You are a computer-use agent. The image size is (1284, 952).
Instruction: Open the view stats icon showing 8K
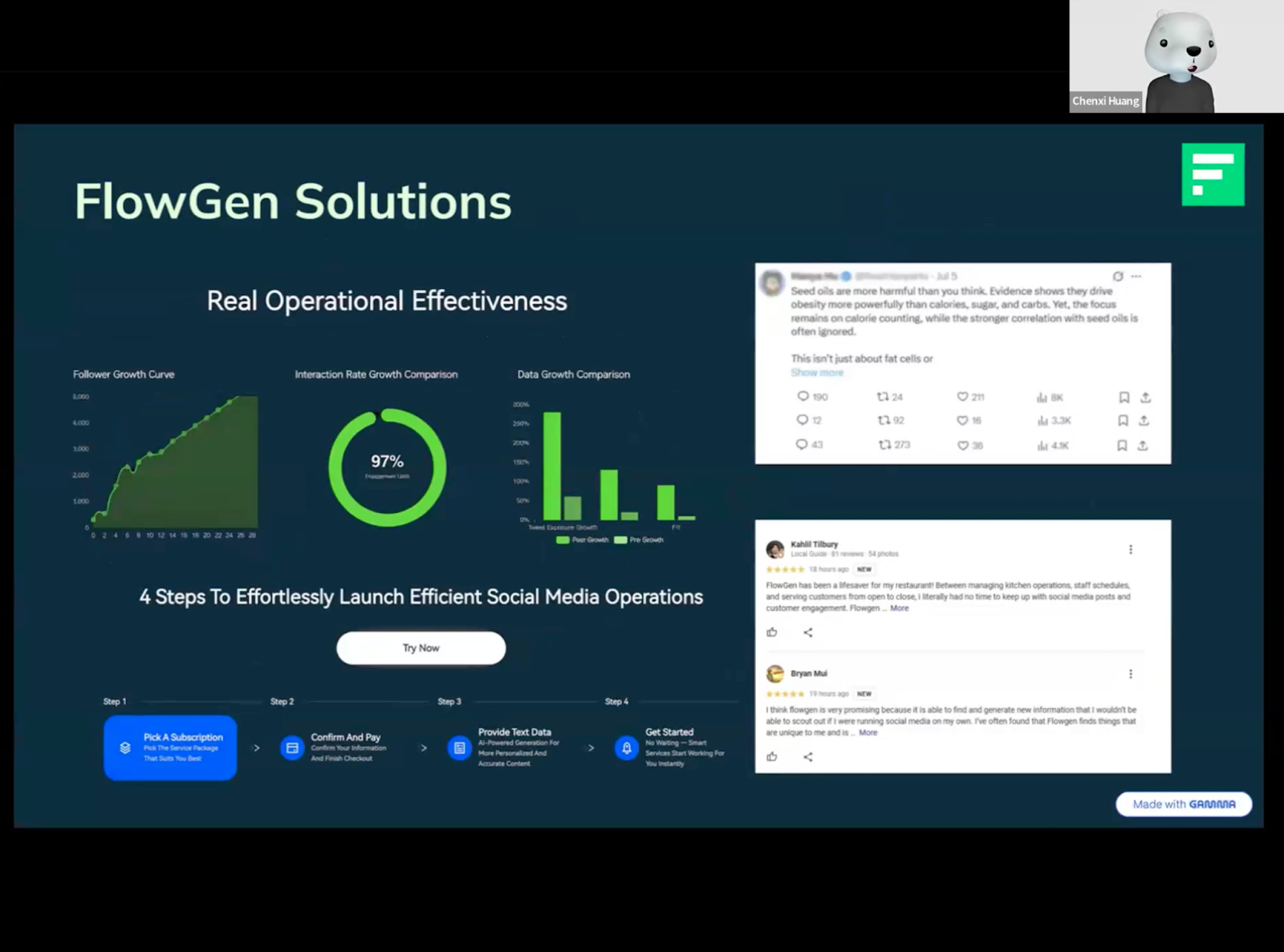1042,397
